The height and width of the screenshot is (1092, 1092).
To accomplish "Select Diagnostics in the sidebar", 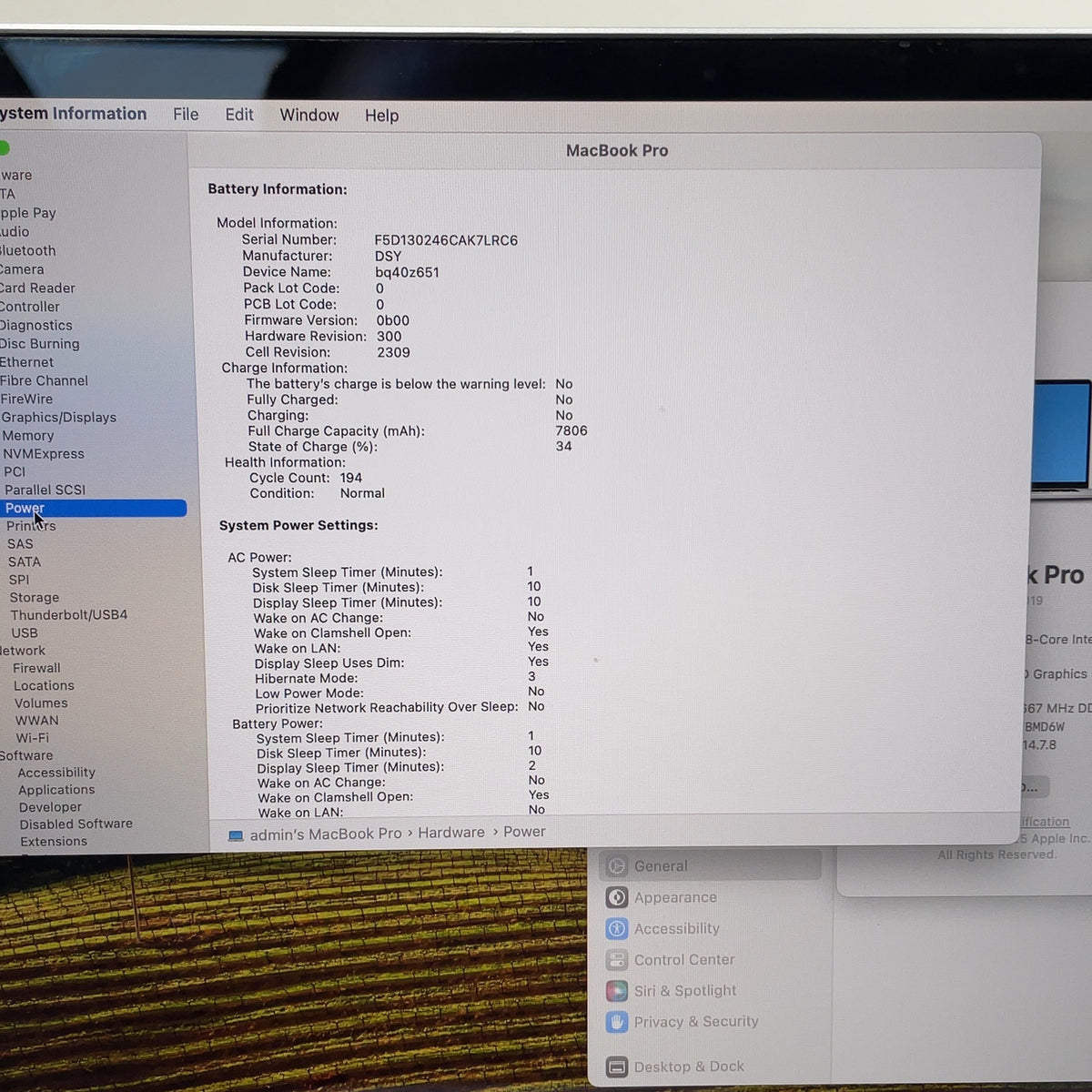I will [x=35, y=325].
